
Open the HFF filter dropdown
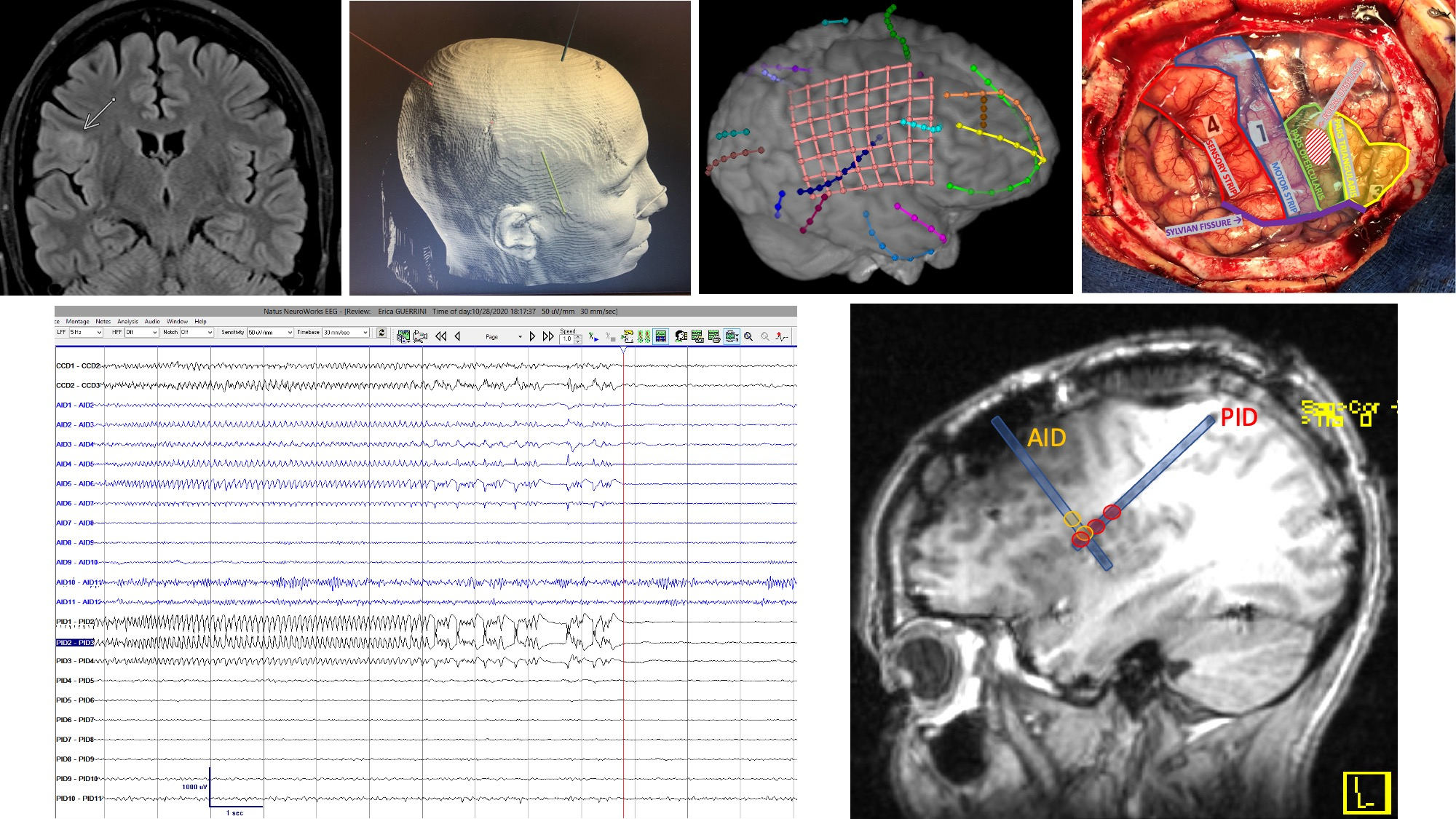tap(155, 333)
